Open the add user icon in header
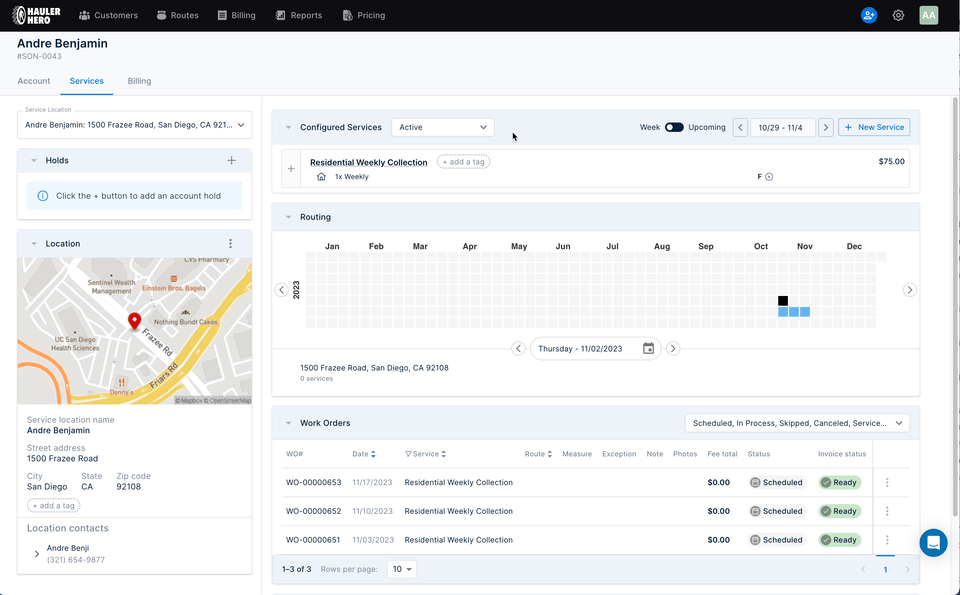 point(868,15)
